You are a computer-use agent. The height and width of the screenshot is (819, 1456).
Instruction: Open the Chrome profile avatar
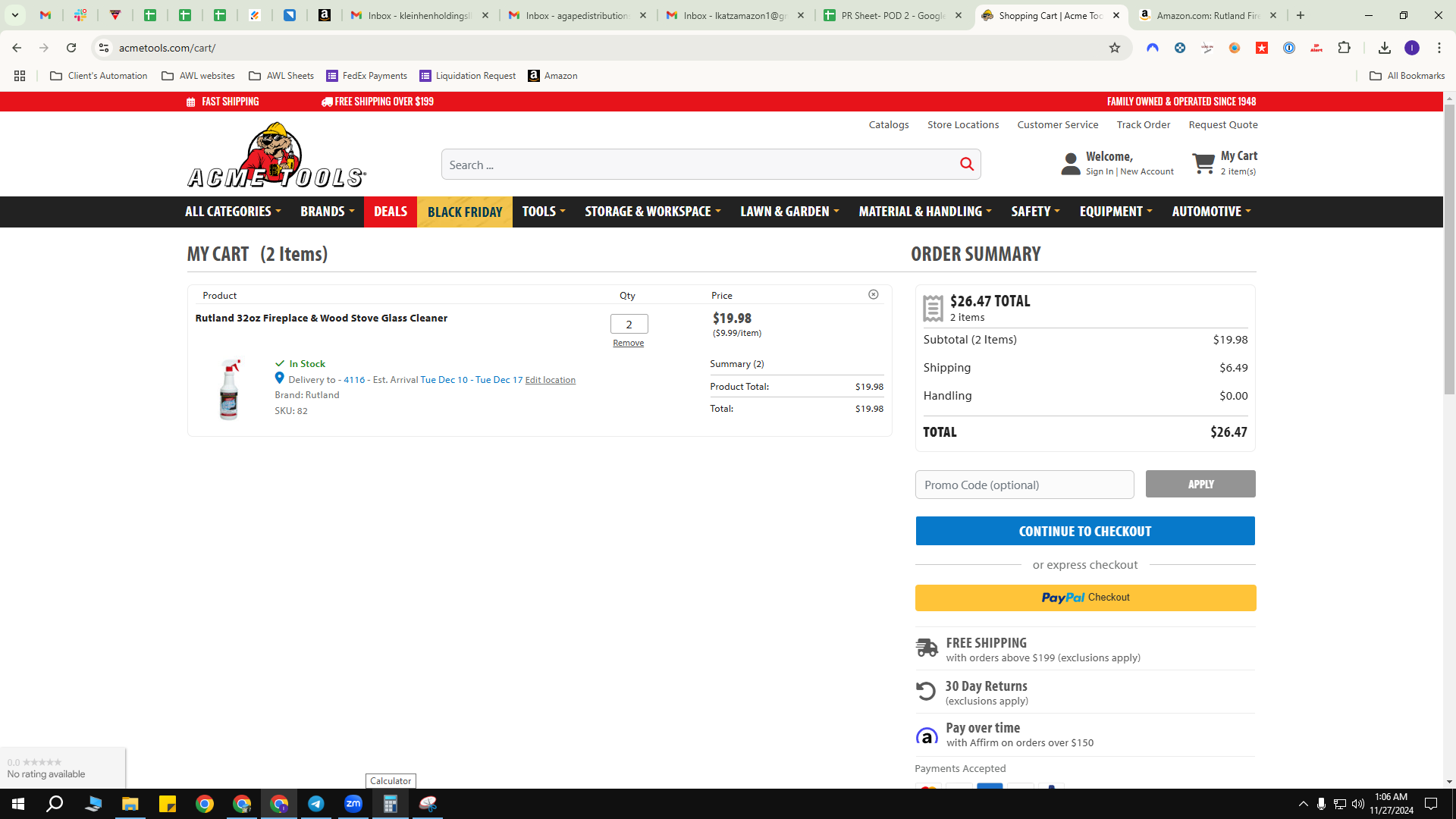(x=1412, y=48)
